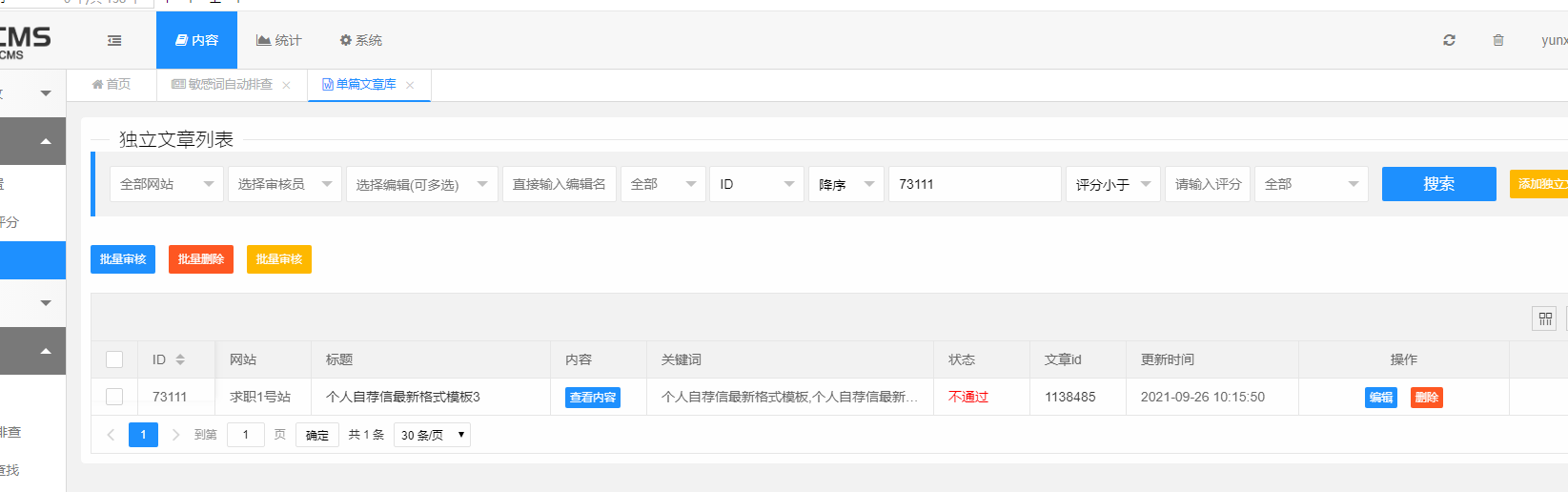Toggle the select-all checkbox in the table header
This screenshot has height=492, width=1568.
click(114, 359)
